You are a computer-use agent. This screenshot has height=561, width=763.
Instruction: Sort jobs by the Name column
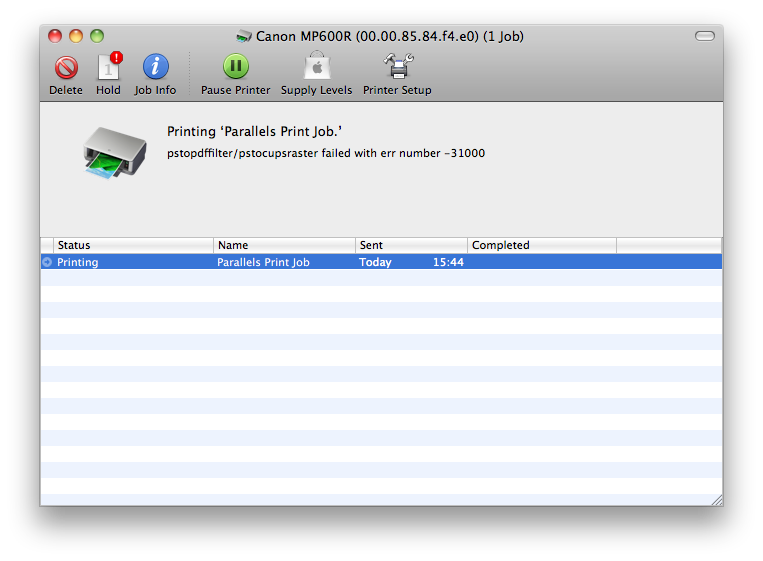pos(284,245)
